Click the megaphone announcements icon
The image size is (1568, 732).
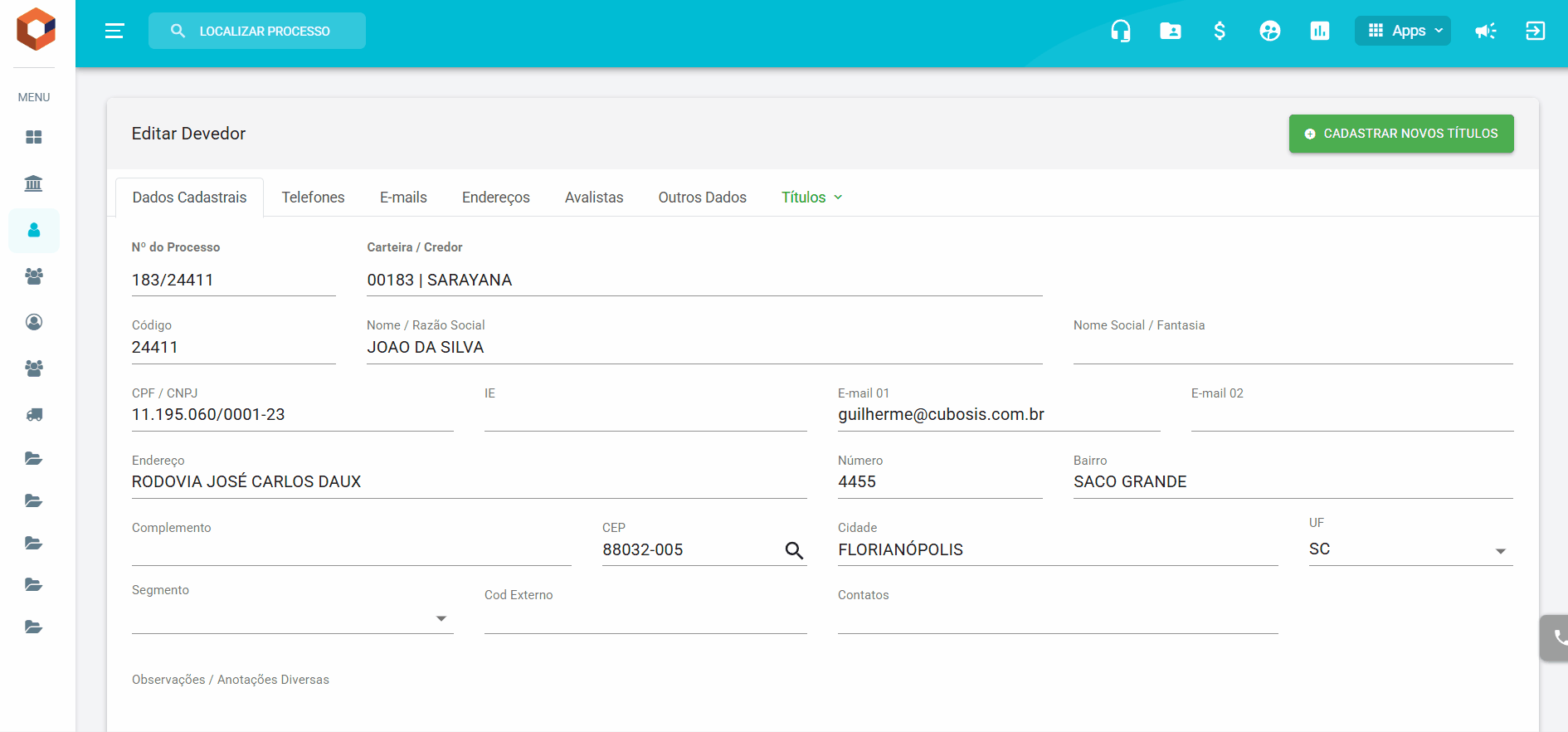point(1486,31)
